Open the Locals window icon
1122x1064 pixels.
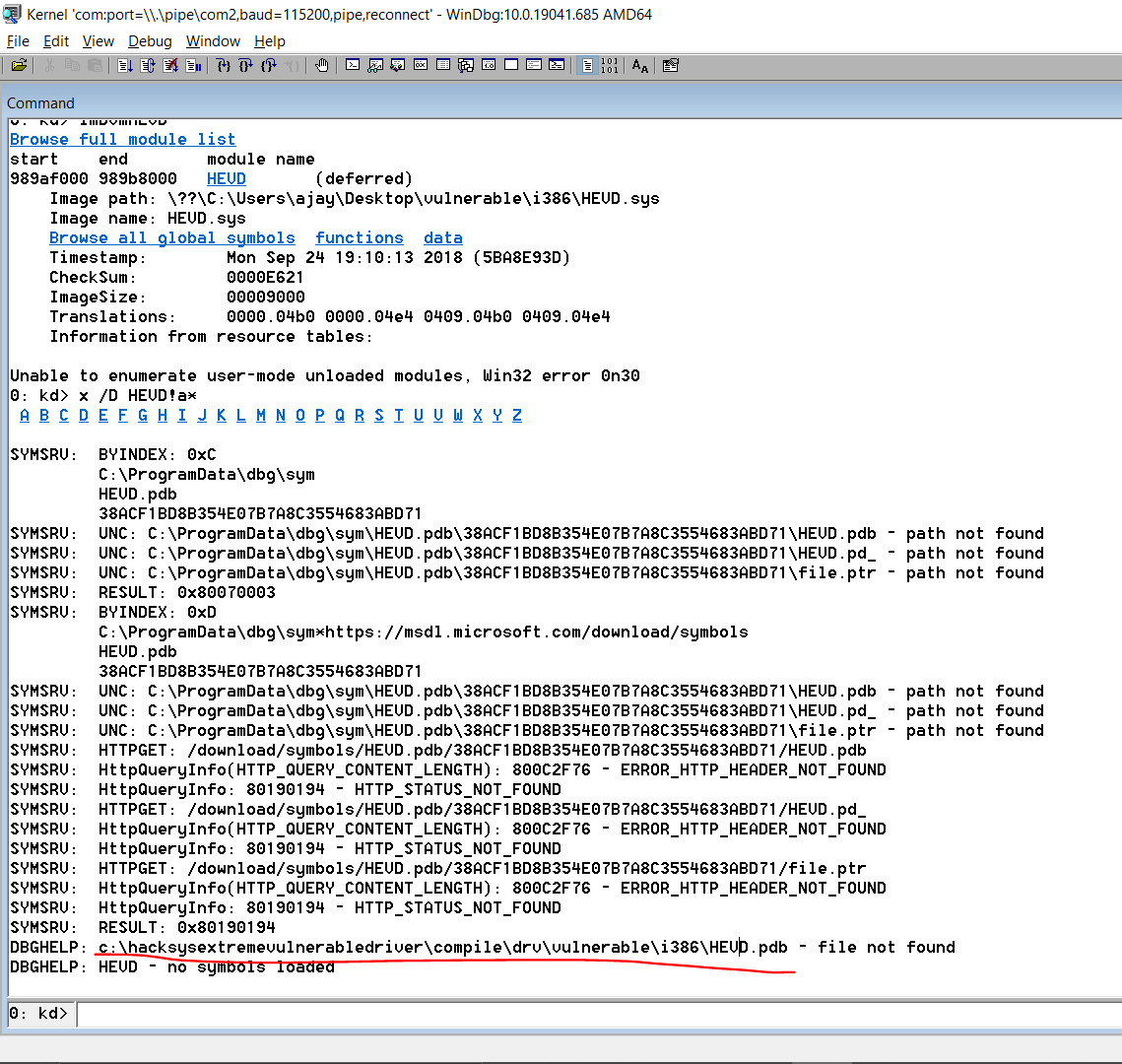398,66
